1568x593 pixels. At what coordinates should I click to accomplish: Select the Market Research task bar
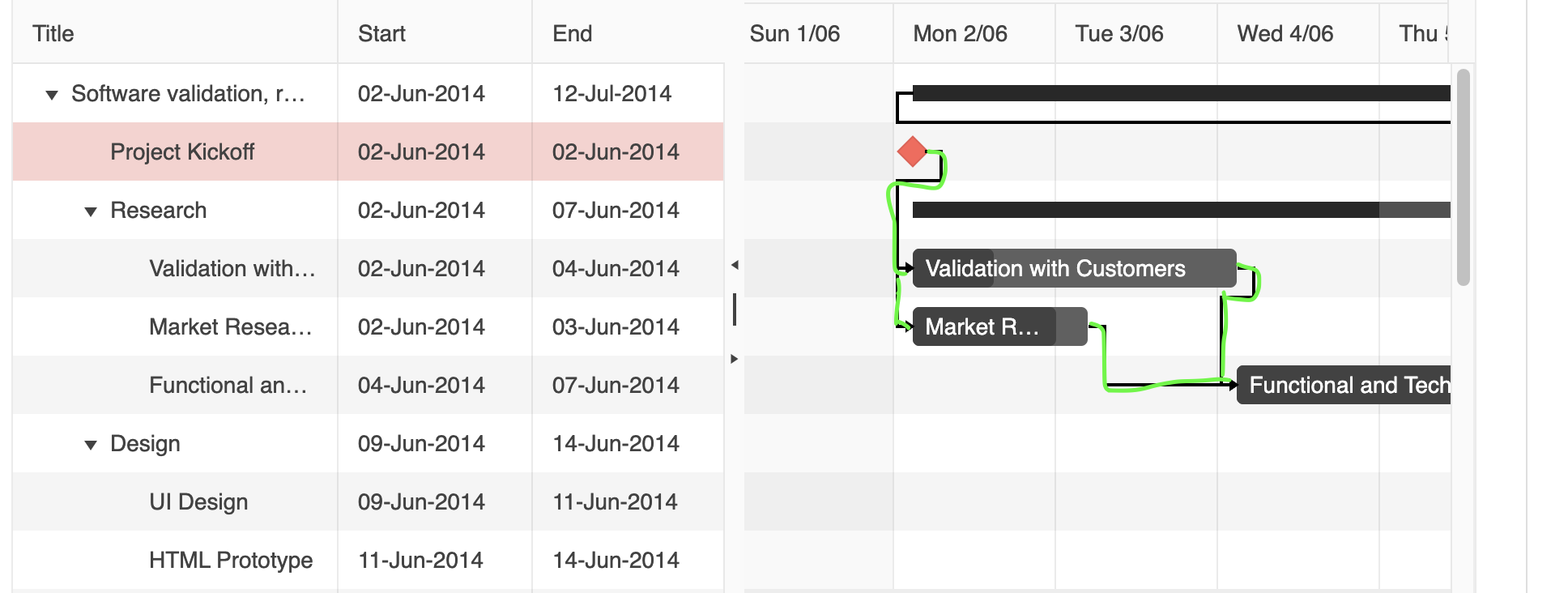pyautogui.click(x=999, y=326)
